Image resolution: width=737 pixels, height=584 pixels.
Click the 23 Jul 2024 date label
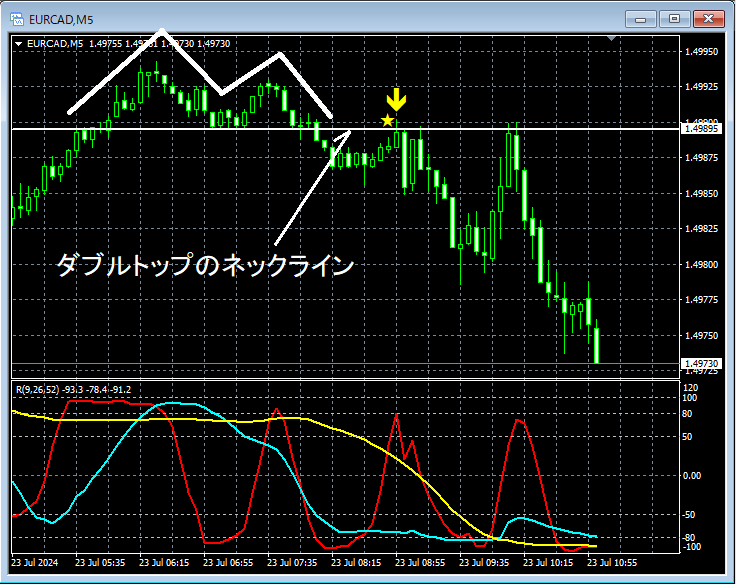pos(34,562)
